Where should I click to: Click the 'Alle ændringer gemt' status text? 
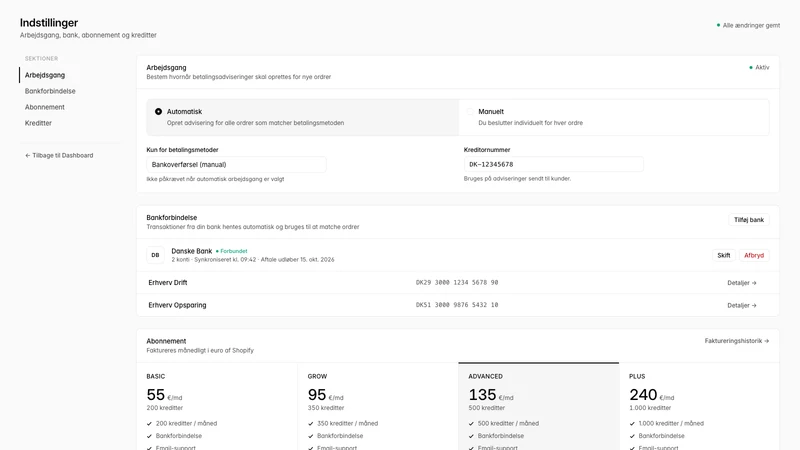[751, 25]
